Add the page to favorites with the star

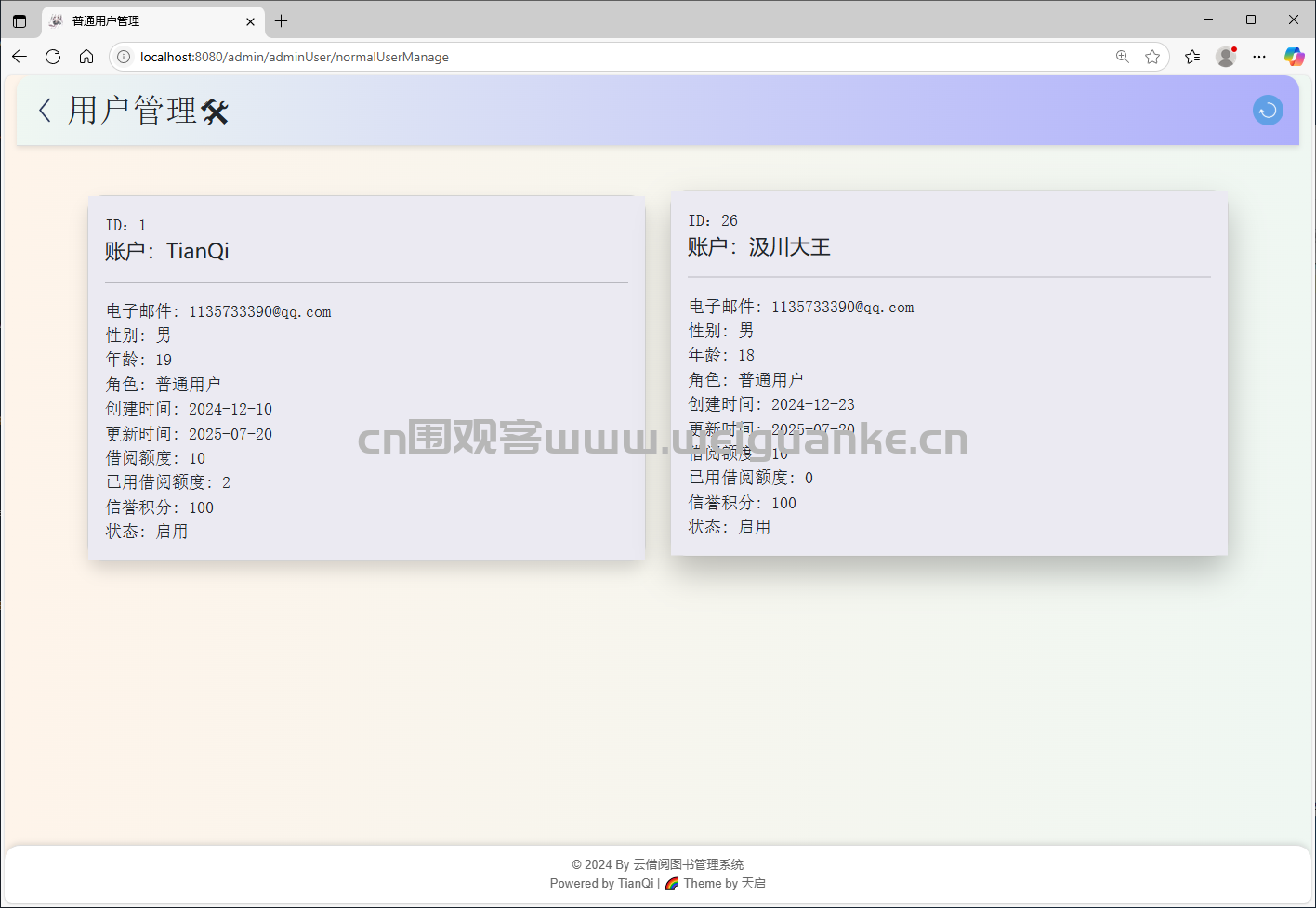[x=1152, y=57]
